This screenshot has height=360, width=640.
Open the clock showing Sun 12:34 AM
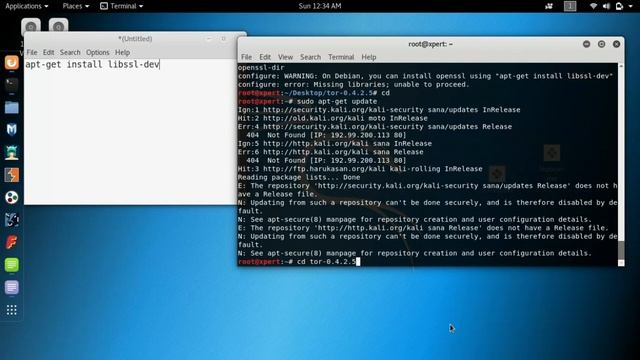click(320, 6)
